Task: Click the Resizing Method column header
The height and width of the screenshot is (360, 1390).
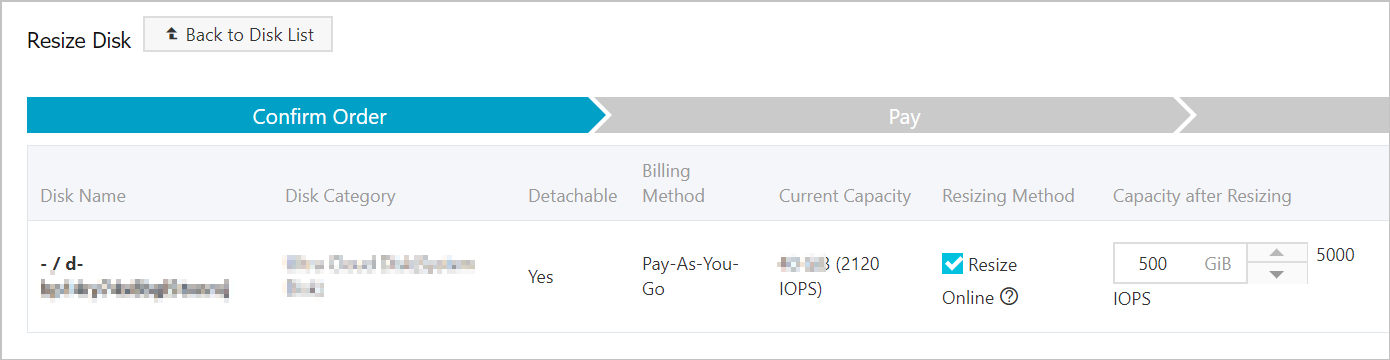Action: [1008, 196]
